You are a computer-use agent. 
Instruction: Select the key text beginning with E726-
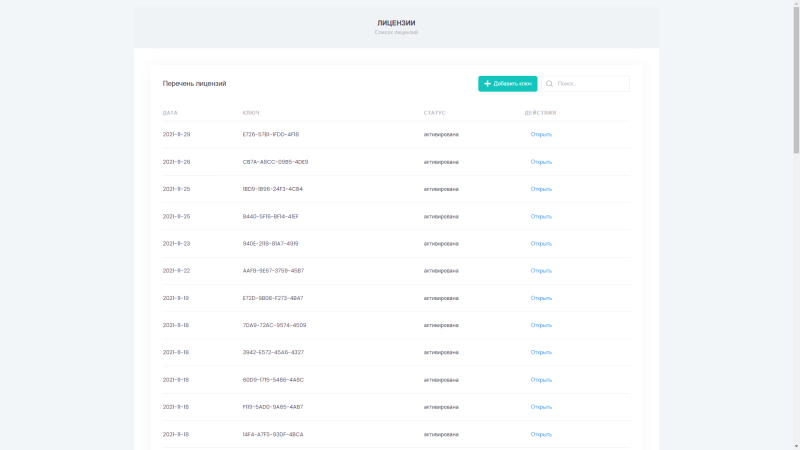click(x=270, y=135)
